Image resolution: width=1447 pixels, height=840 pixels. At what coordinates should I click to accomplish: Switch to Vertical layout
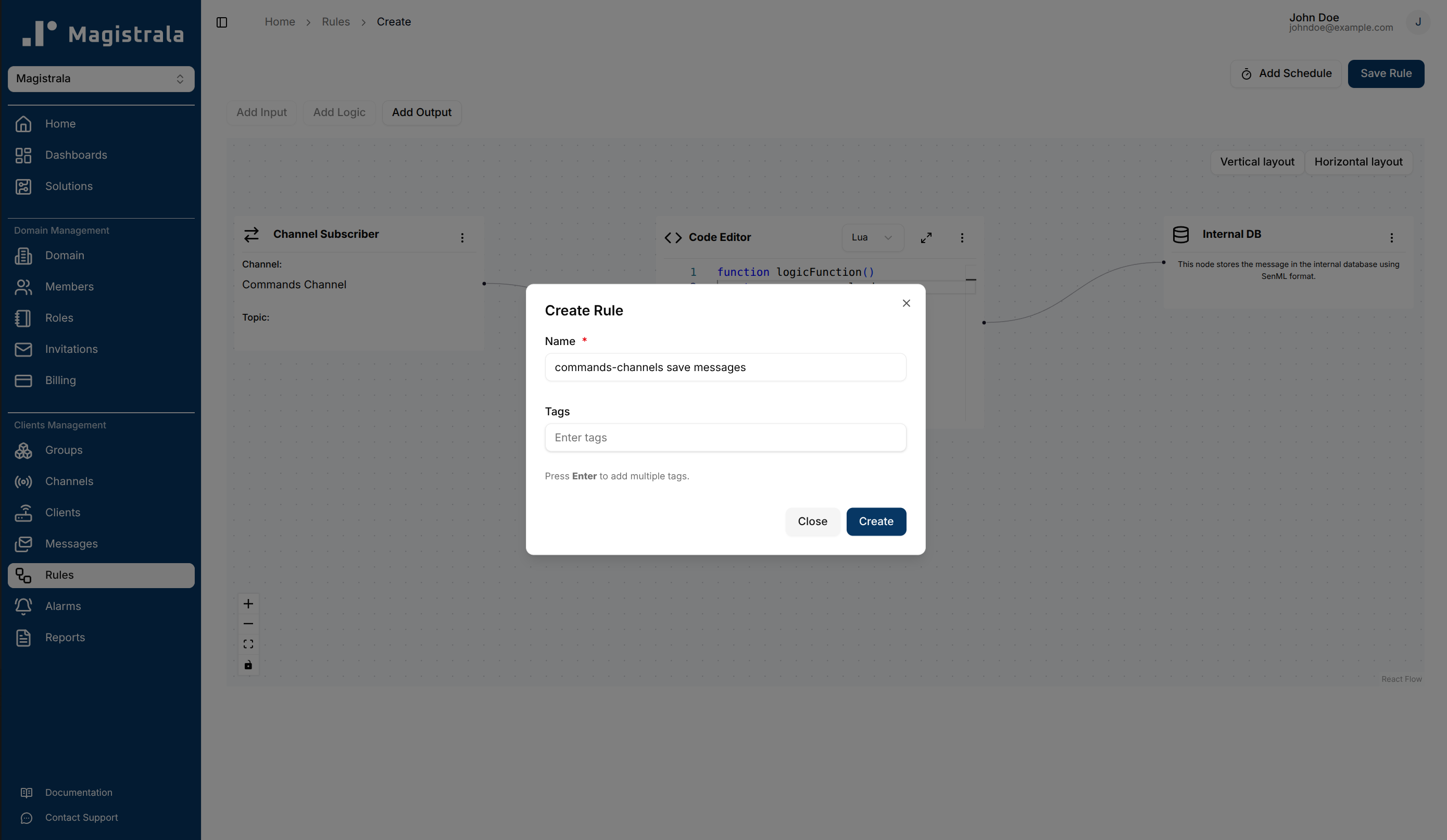coord(1257,162)
